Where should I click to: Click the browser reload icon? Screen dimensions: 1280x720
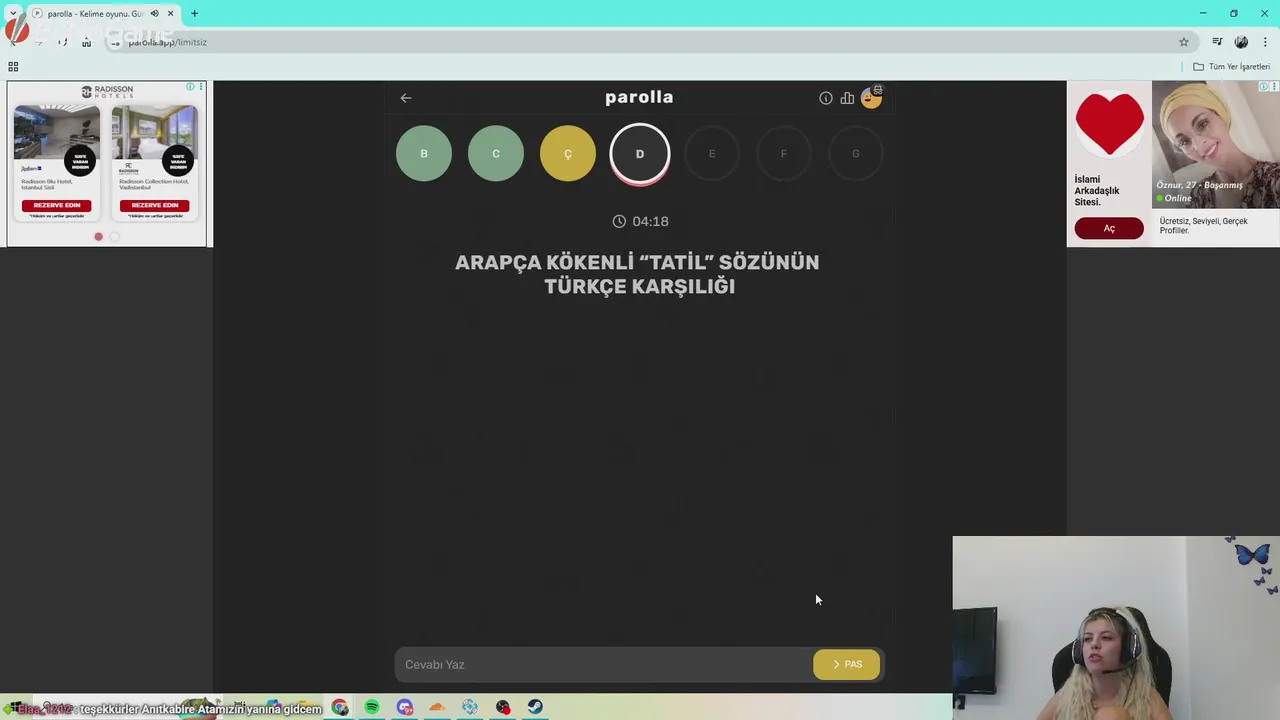tap(62, 42)
